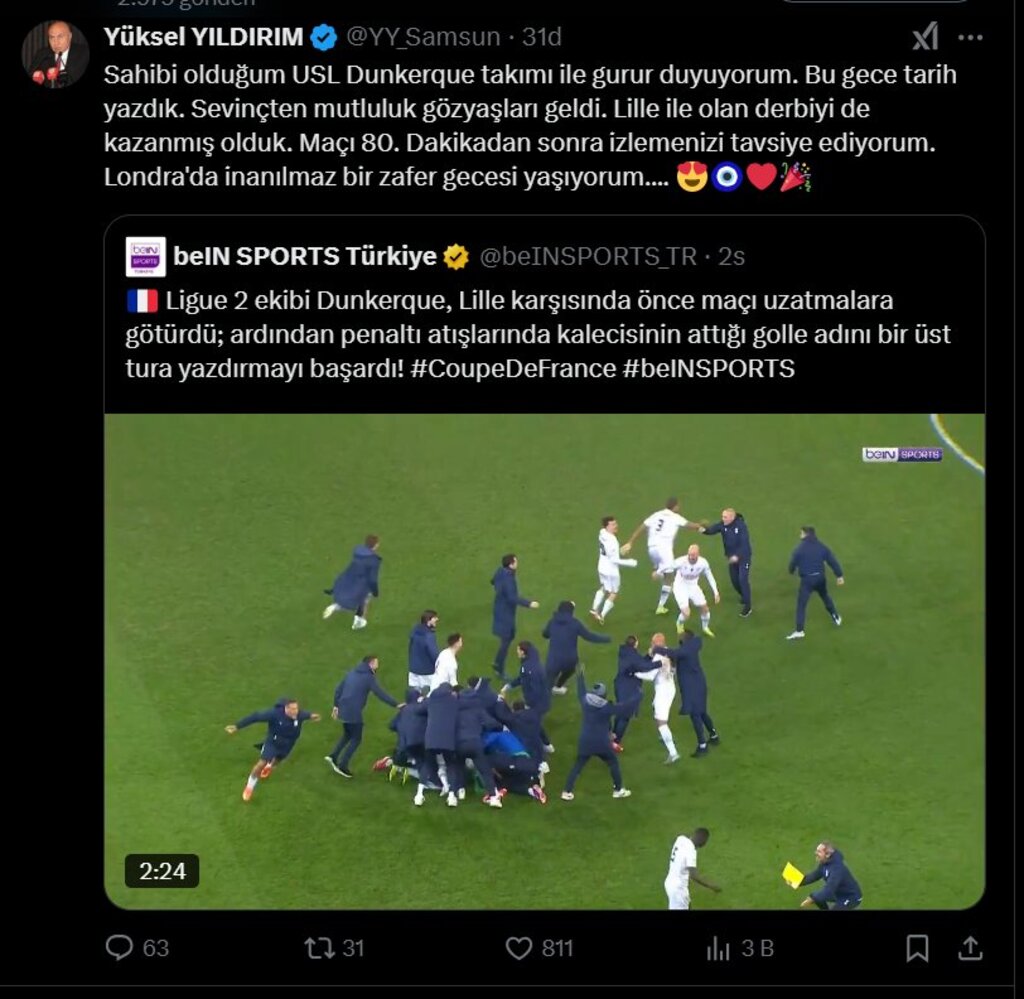Screen dimensions: 1024x999
Task: Open the view analytics icon
Action: coord(718,948)
